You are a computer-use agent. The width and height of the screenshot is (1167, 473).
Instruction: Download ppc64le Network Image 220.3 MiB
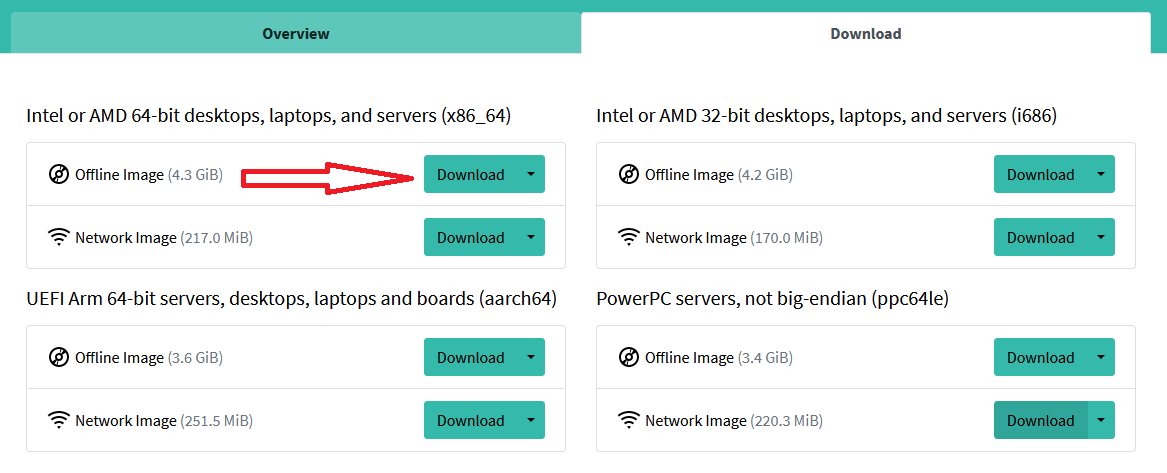click(1040, 421)
